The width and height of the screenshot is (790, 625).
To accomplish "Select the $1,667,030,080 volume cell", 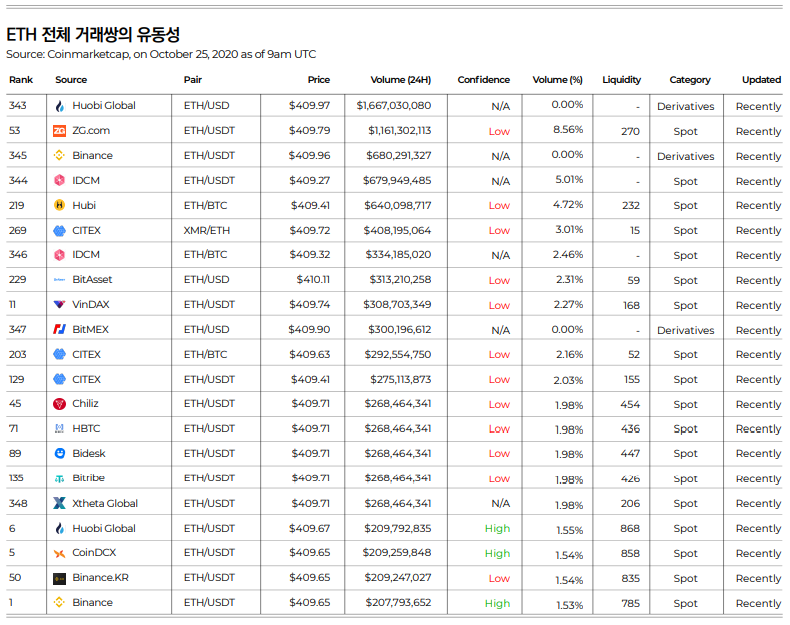I will click(393, 106).
